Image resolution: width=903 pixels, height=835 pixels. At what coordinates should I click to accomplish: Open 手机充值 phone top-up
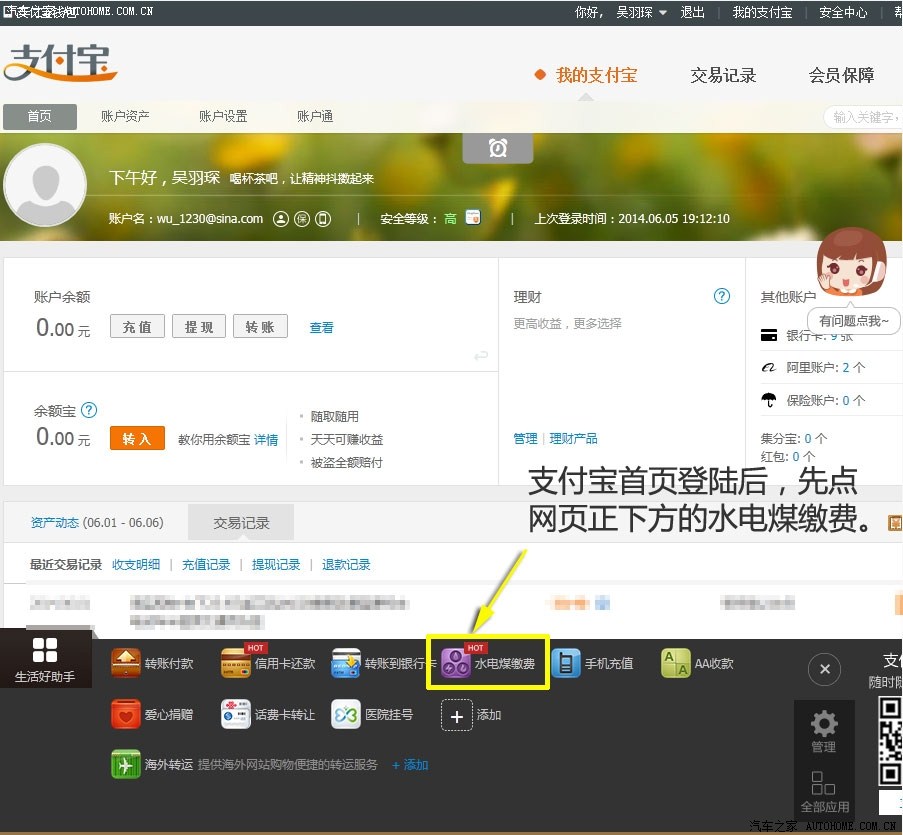point(566,663)
